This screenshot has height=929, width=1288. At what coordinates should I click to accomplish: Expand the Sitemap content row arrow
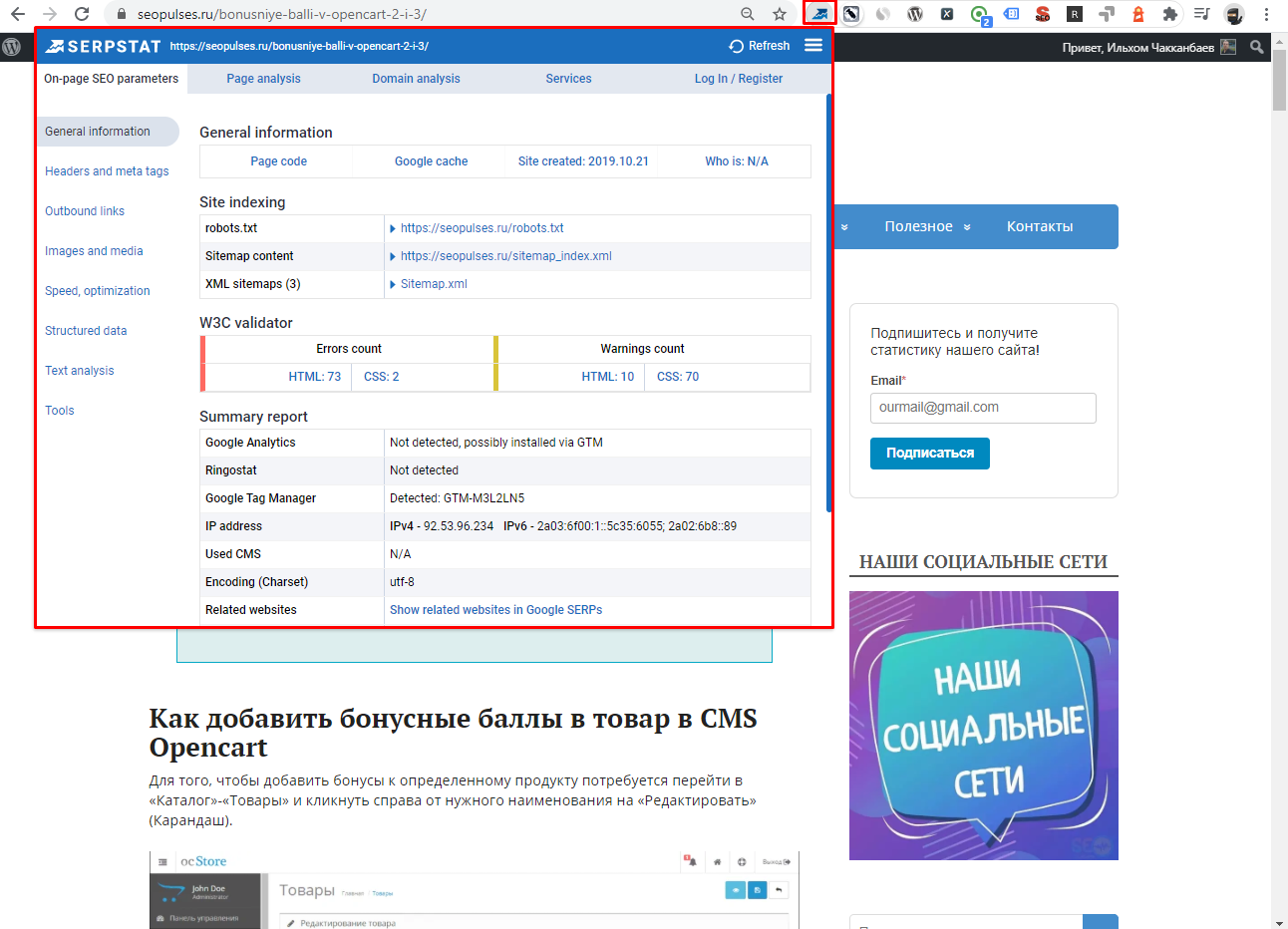coord(393,256)
